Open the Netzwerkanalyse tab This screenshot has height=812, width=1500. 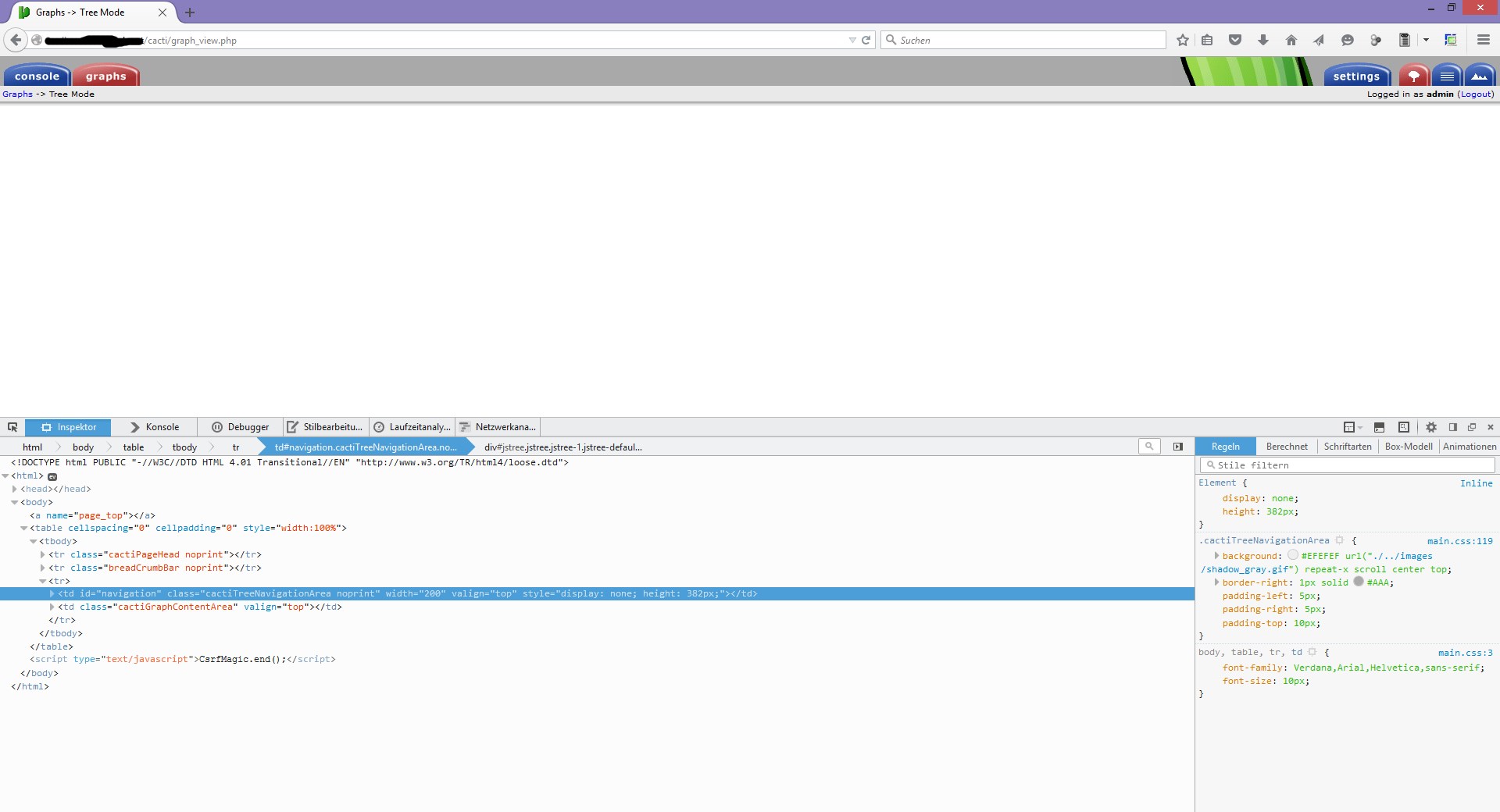click(498, 427)
